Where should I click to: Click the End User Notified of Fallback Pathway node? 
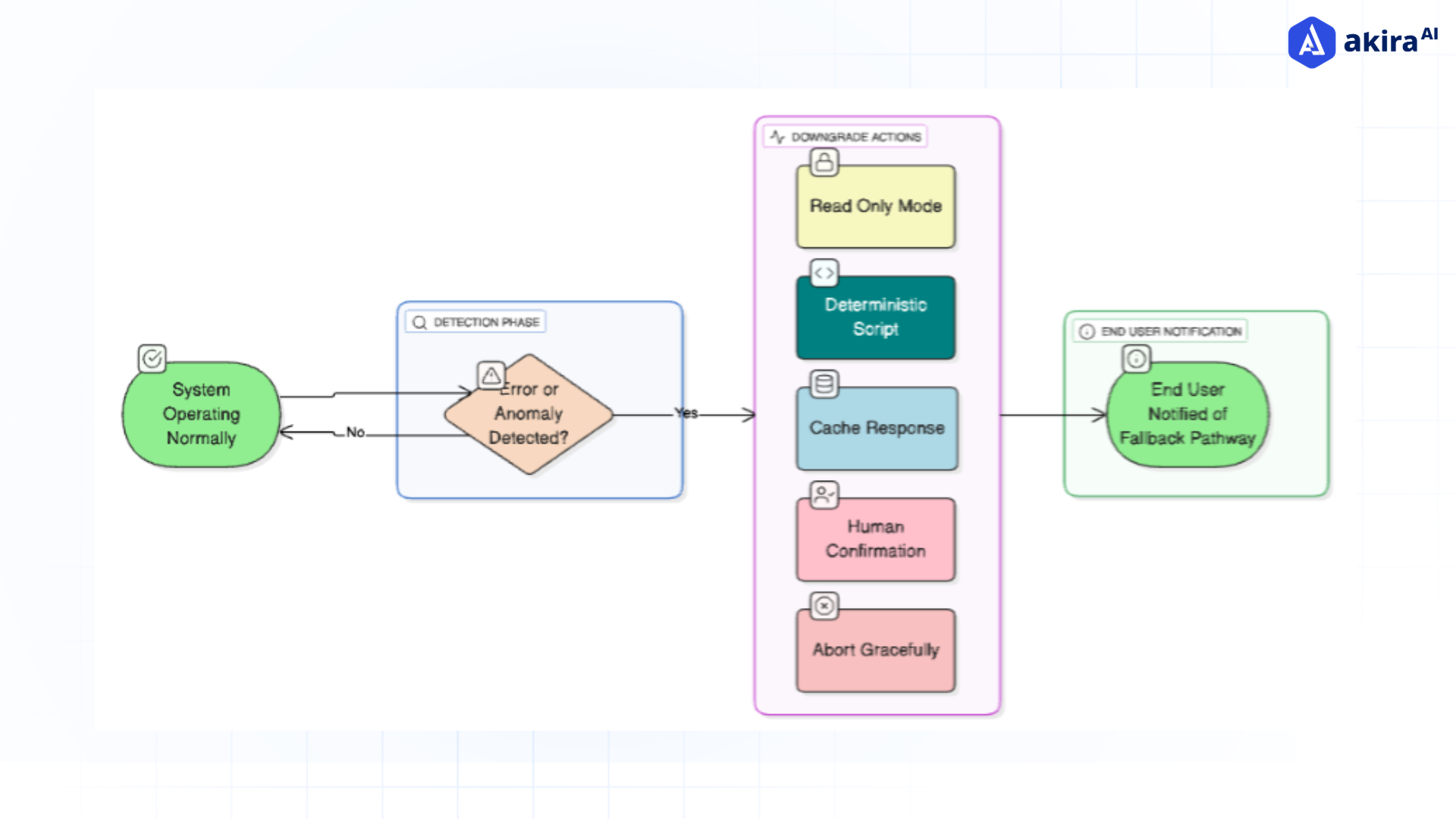coord(1187,414)
